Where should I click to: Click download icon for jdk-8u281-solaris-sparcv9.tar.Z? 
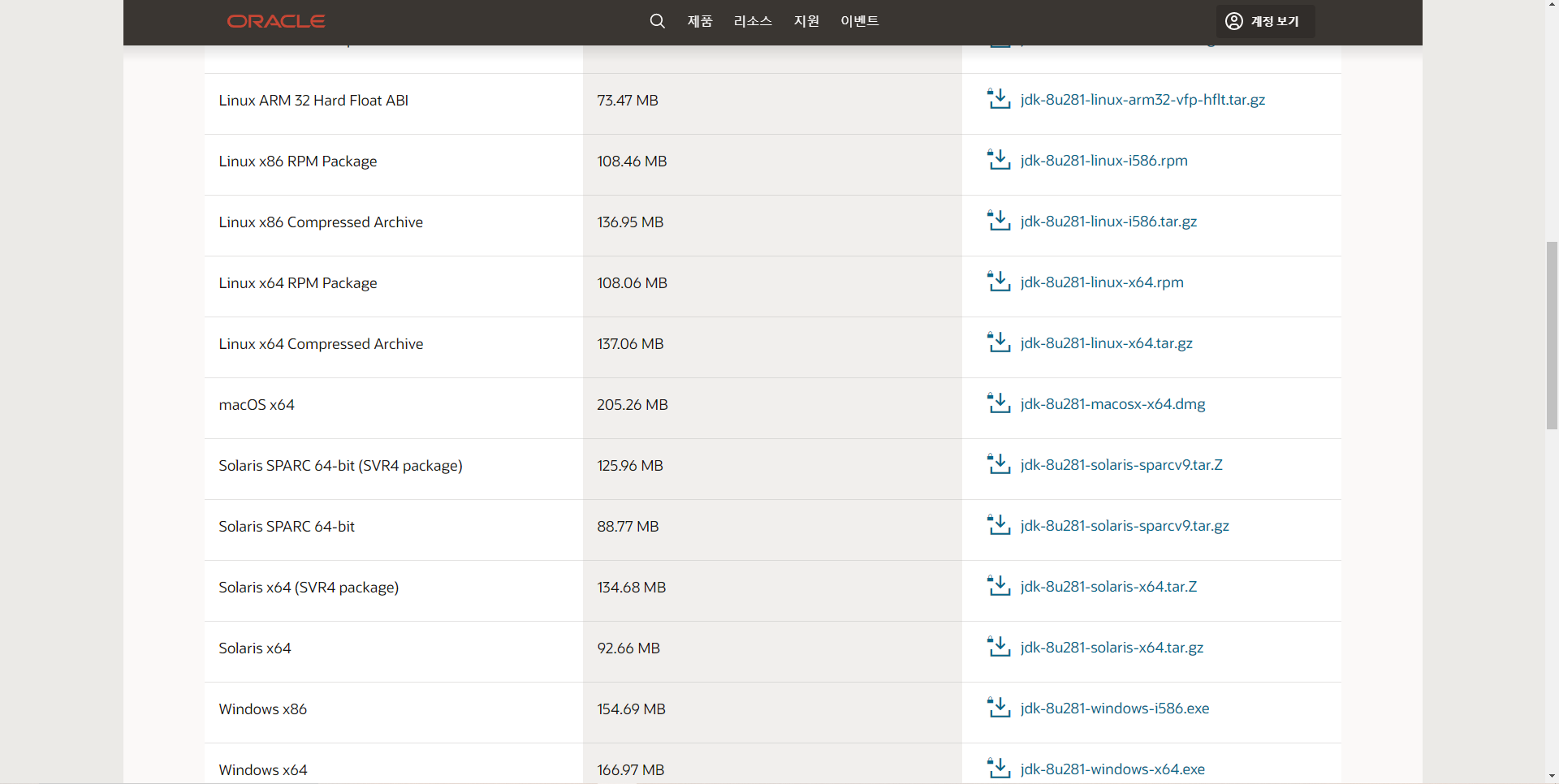point(999,464)
